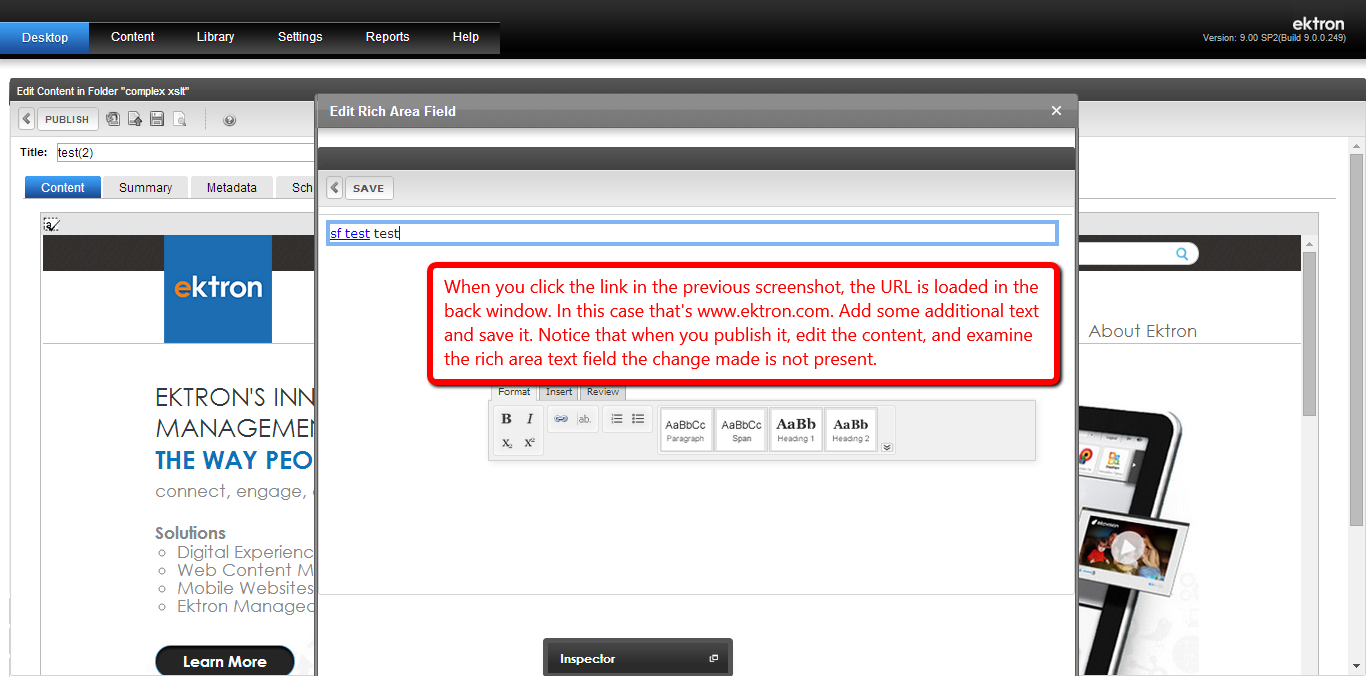Go back using the arrow beside PUBLISH
Screen dimensions: 1366x677
click(27, 119)
